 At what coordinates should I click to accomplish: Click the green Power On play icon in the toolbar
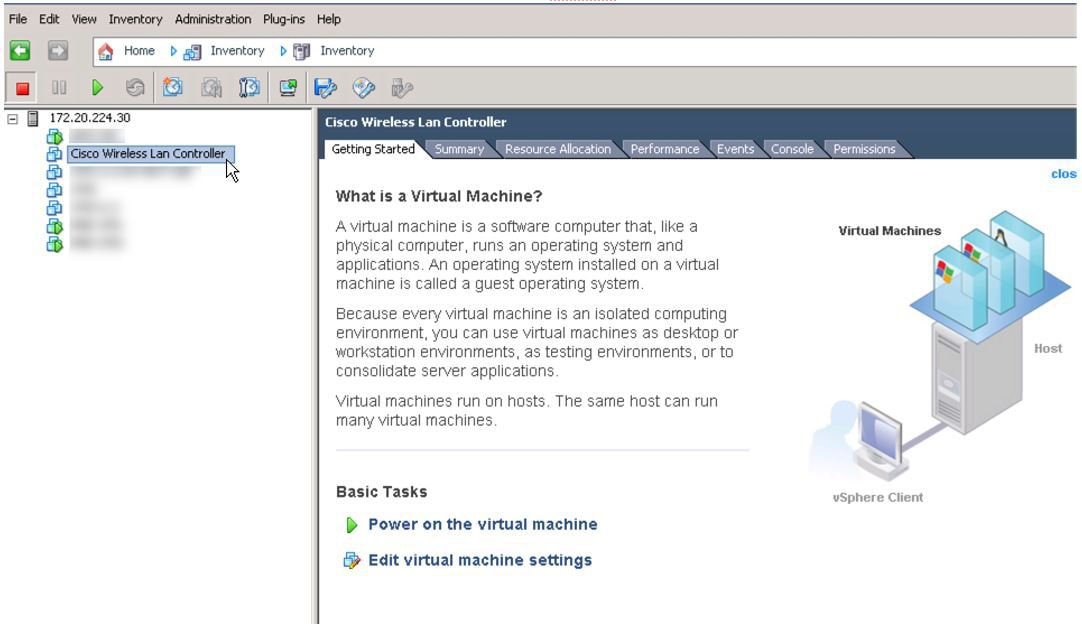[97, 88]
